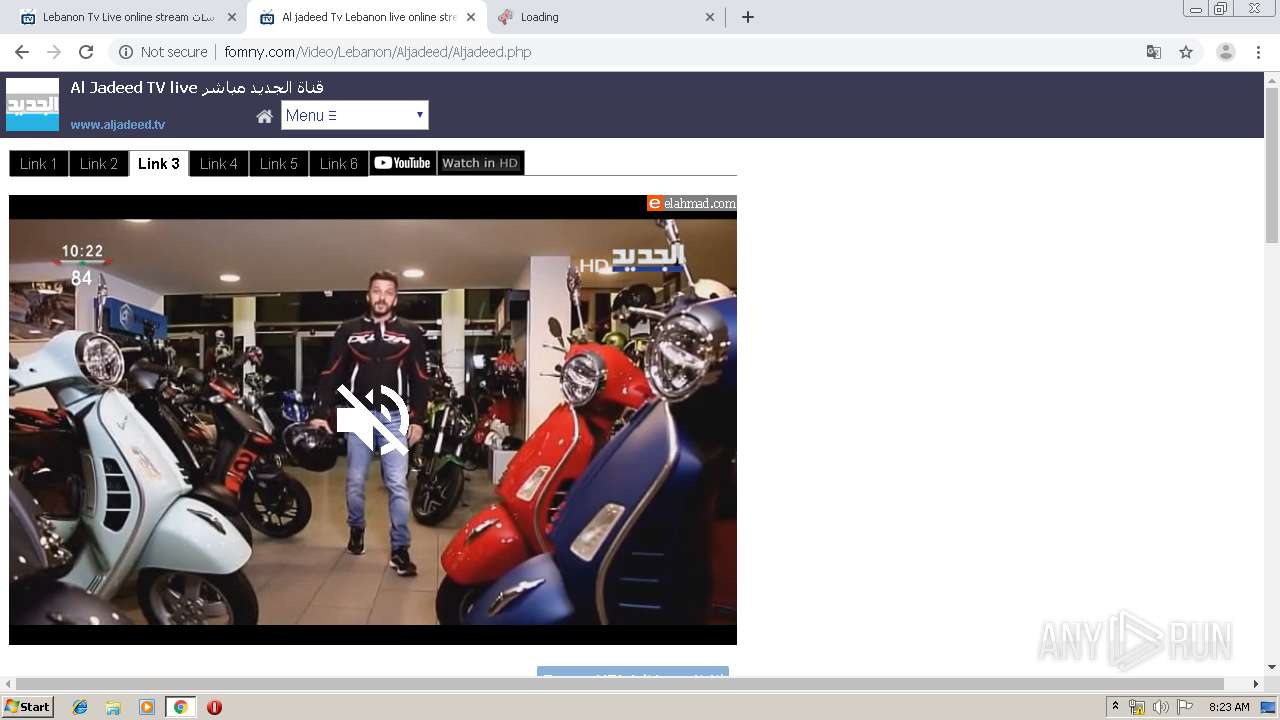Open a new browser tab
The image size is (1280, 720).
point(747,17)
